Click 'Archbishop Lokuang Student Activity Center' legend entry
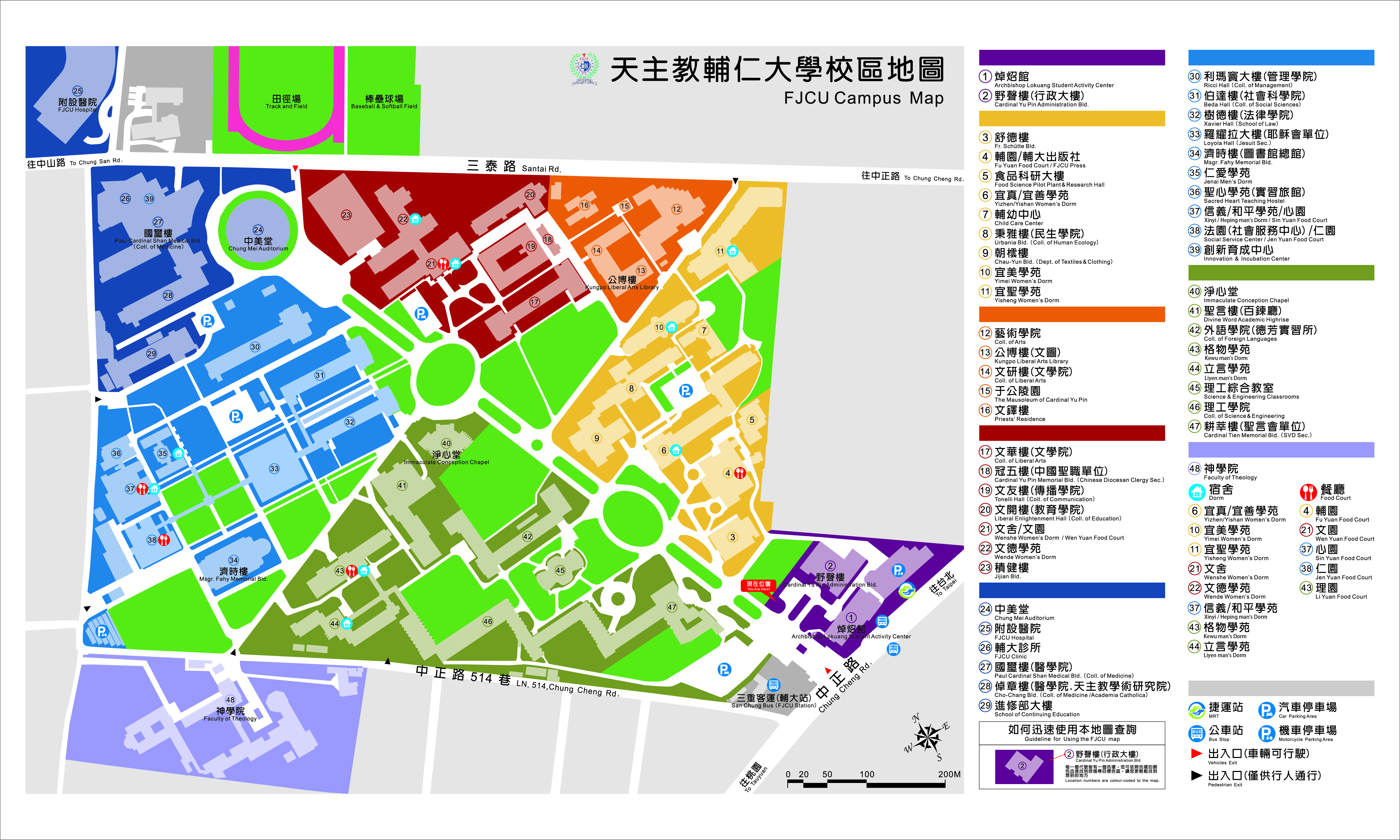 [1054, 86]
